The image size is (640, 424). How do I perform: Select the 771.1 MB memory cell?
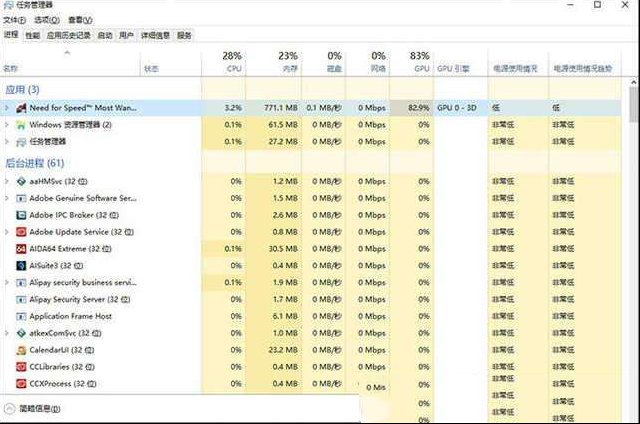tap(274, 108)
